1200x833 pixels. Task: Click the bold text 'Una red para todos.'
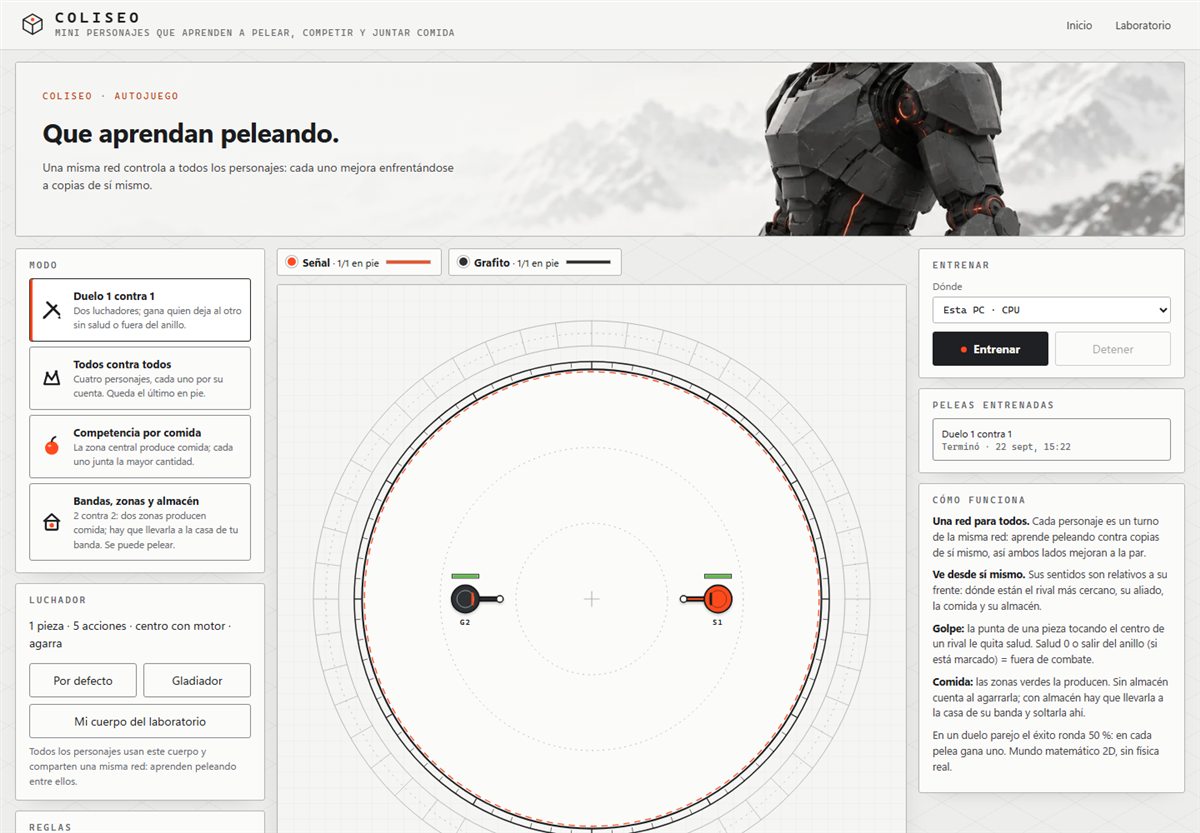(x=980, y=521)
